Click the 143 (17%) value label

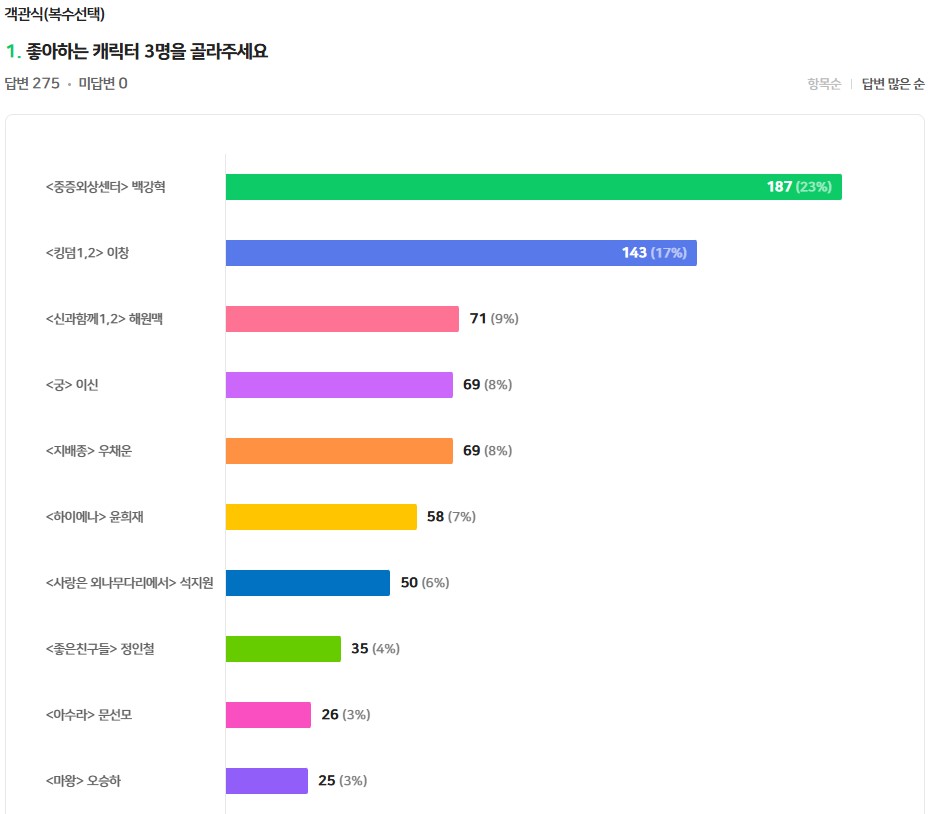(x=654, y=253)
